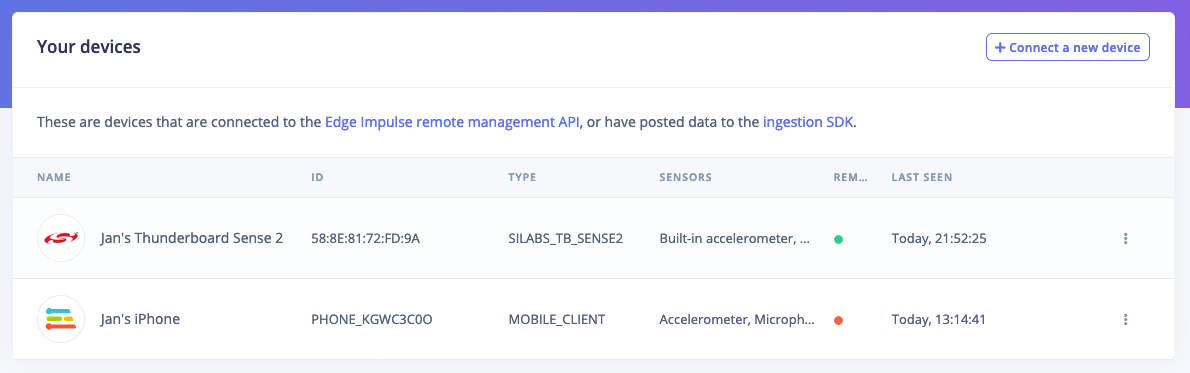Open options menu for Jan's iPhone
Screen dimensions: 1190x373
point(1125,319)
